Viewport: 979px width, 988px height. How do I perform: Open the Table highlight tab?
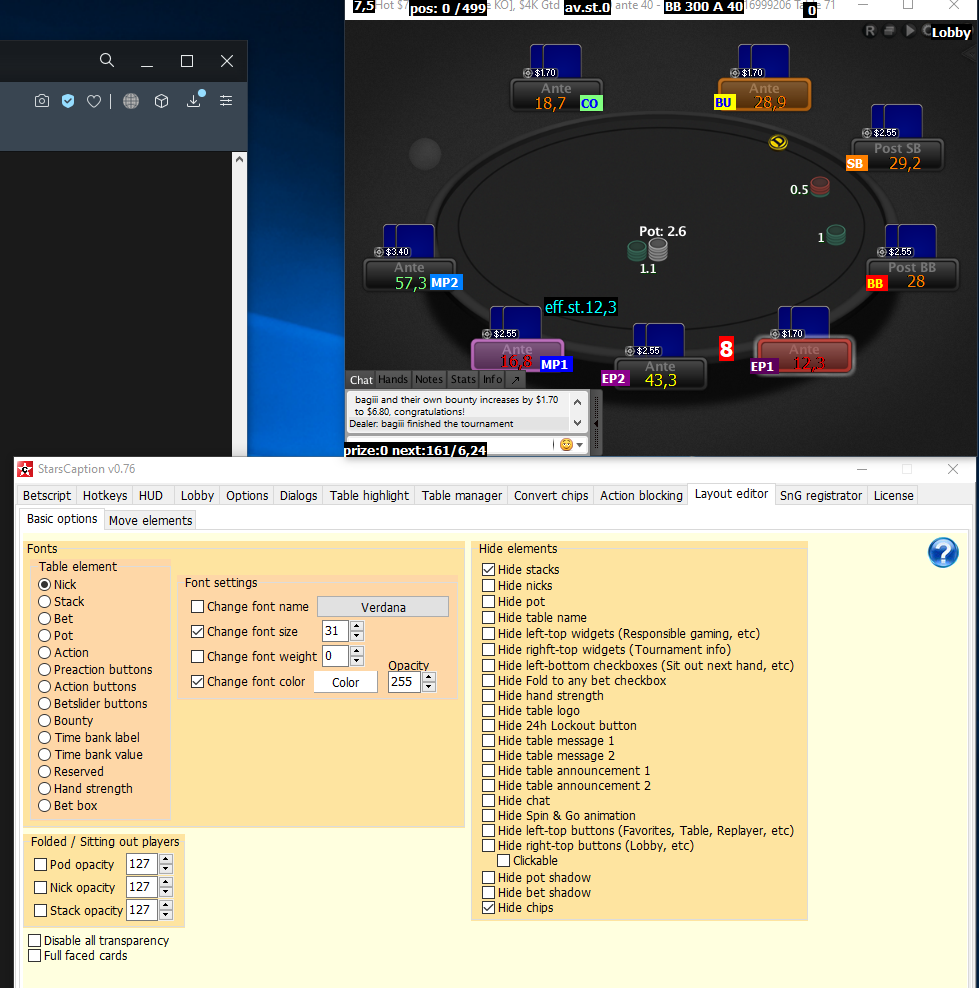369,495
